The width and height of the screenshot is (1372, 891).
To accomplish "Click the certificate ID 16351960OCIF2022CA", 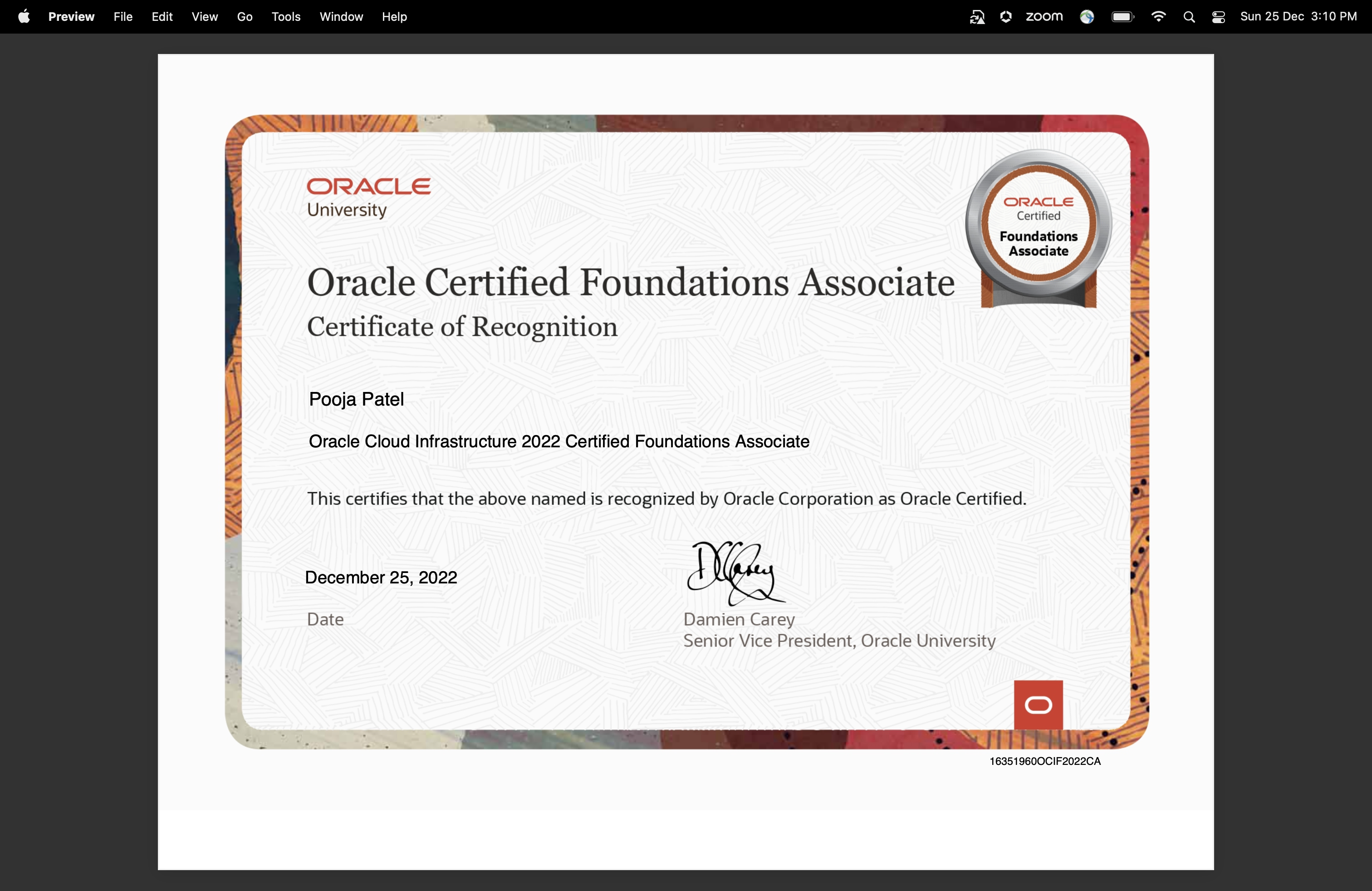I will pyautogui.click(x=1045, y=761).
